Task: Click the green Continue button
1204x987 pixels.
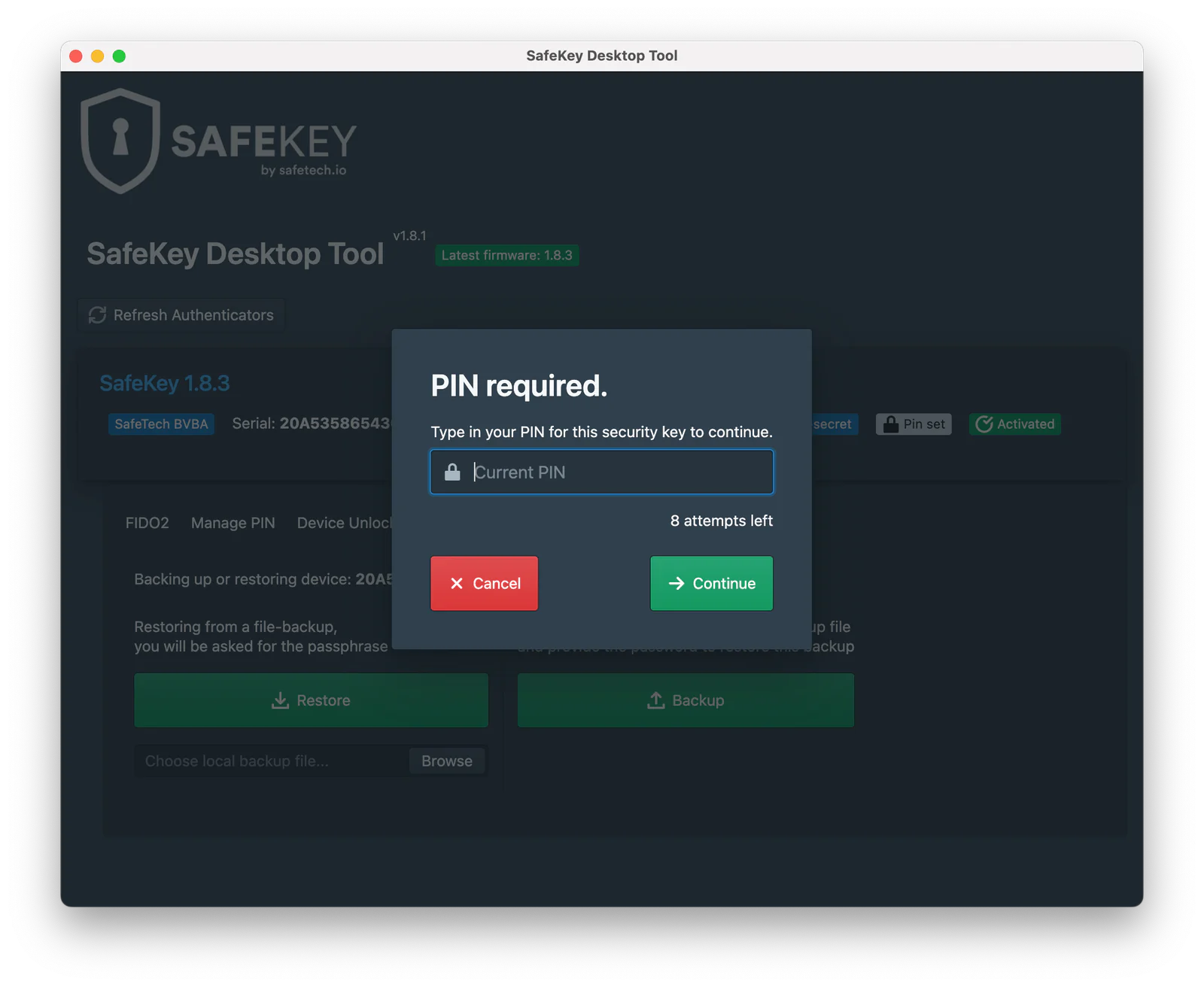Action: [711, 583]
